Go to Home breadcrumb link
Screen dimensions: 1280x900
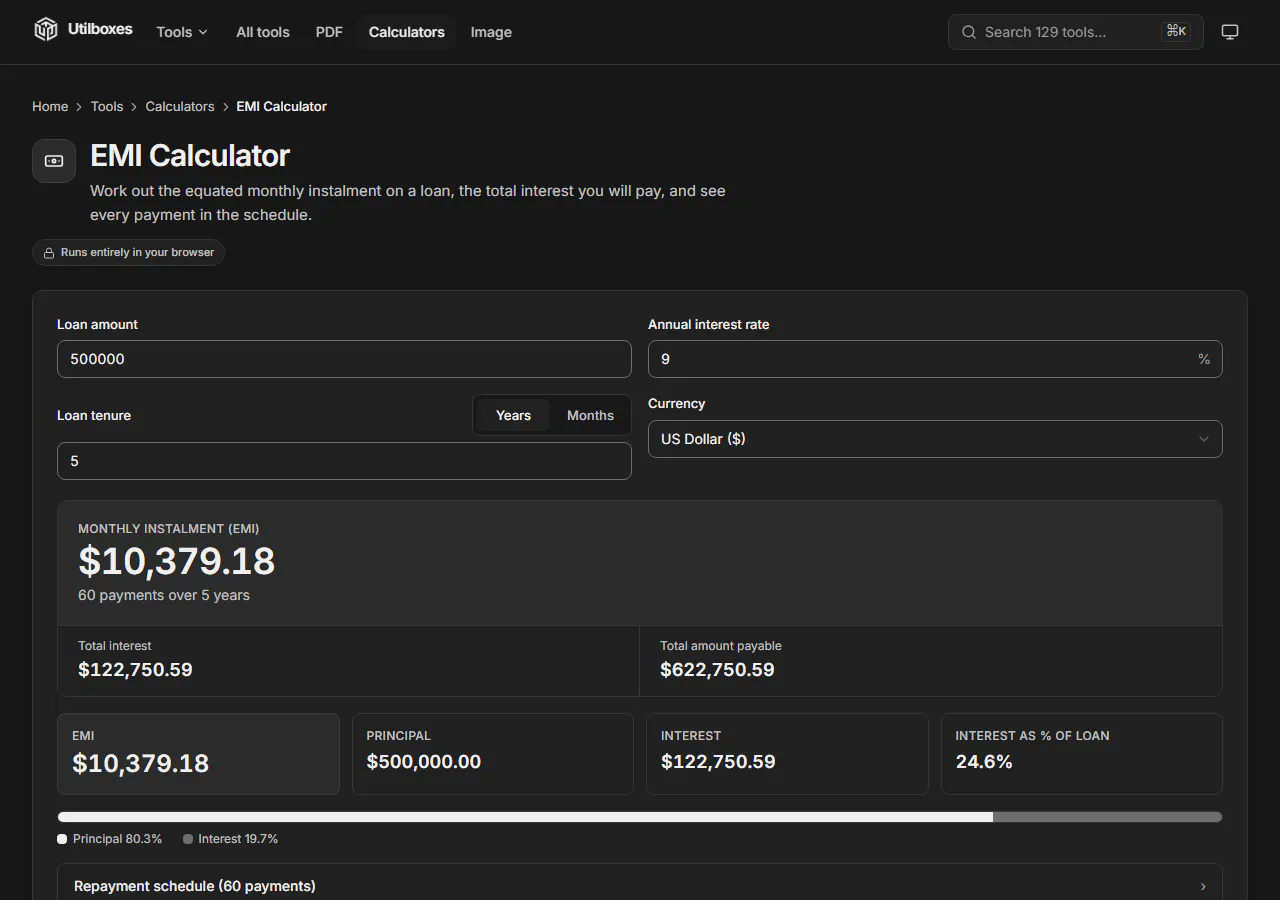pos(50,106)
